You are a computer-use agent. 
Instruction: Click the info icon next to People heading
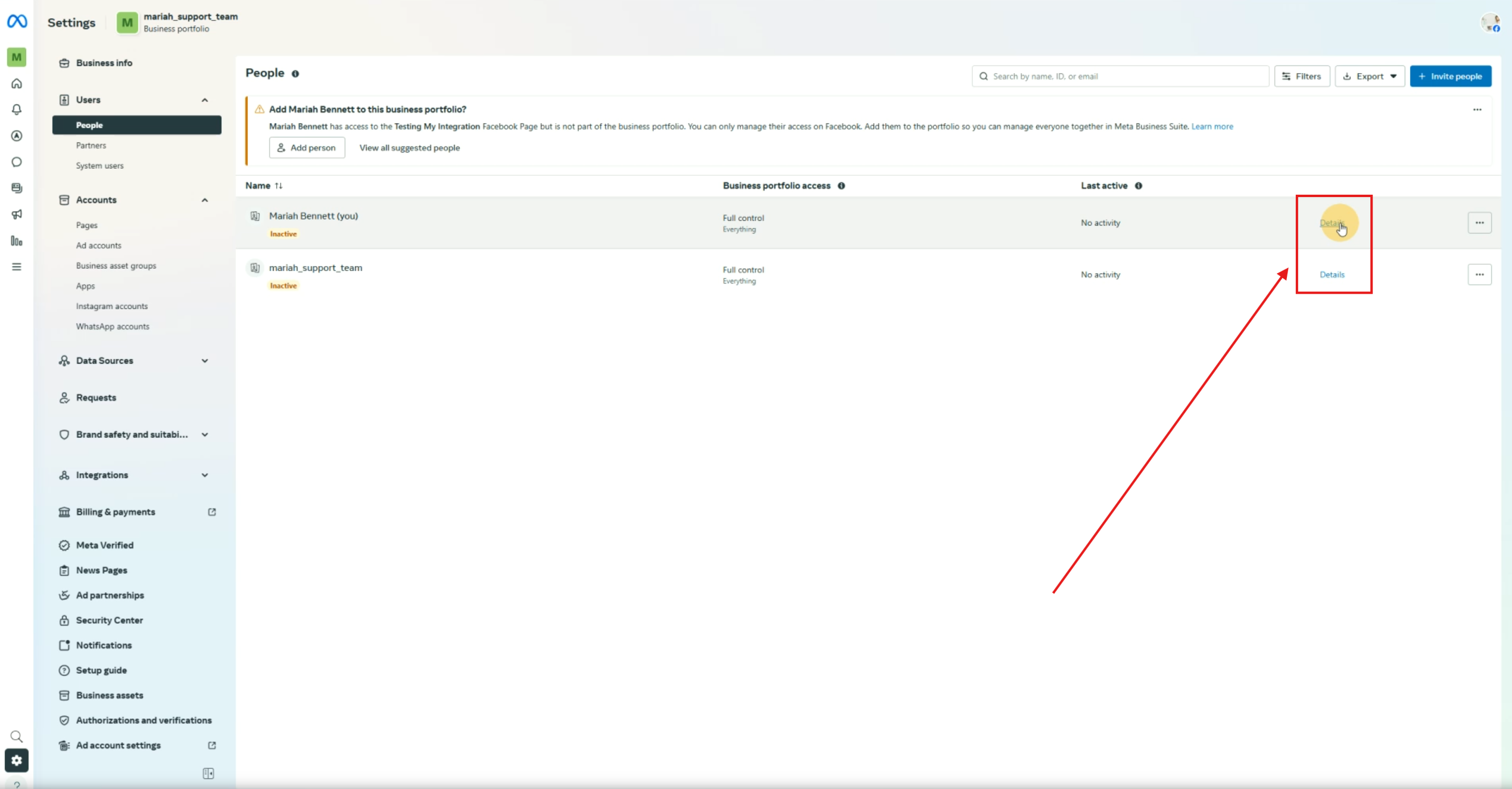295,74
